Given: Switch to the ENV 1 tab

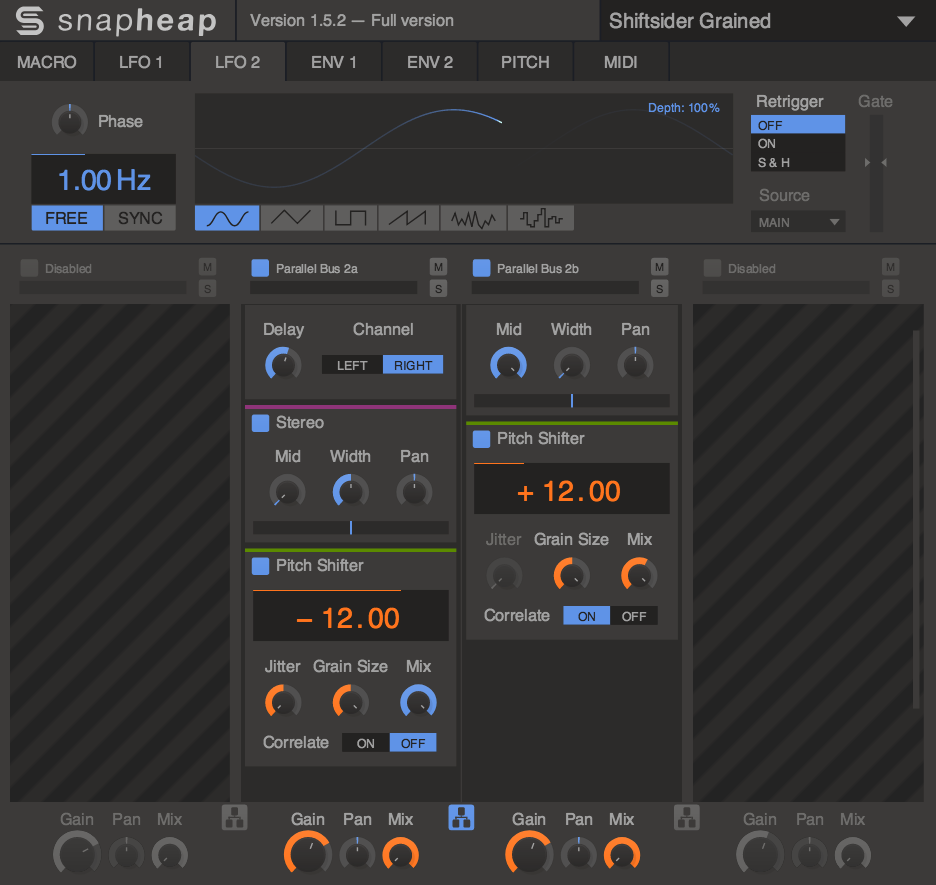Looking at the screenshot, I should 334,62.
